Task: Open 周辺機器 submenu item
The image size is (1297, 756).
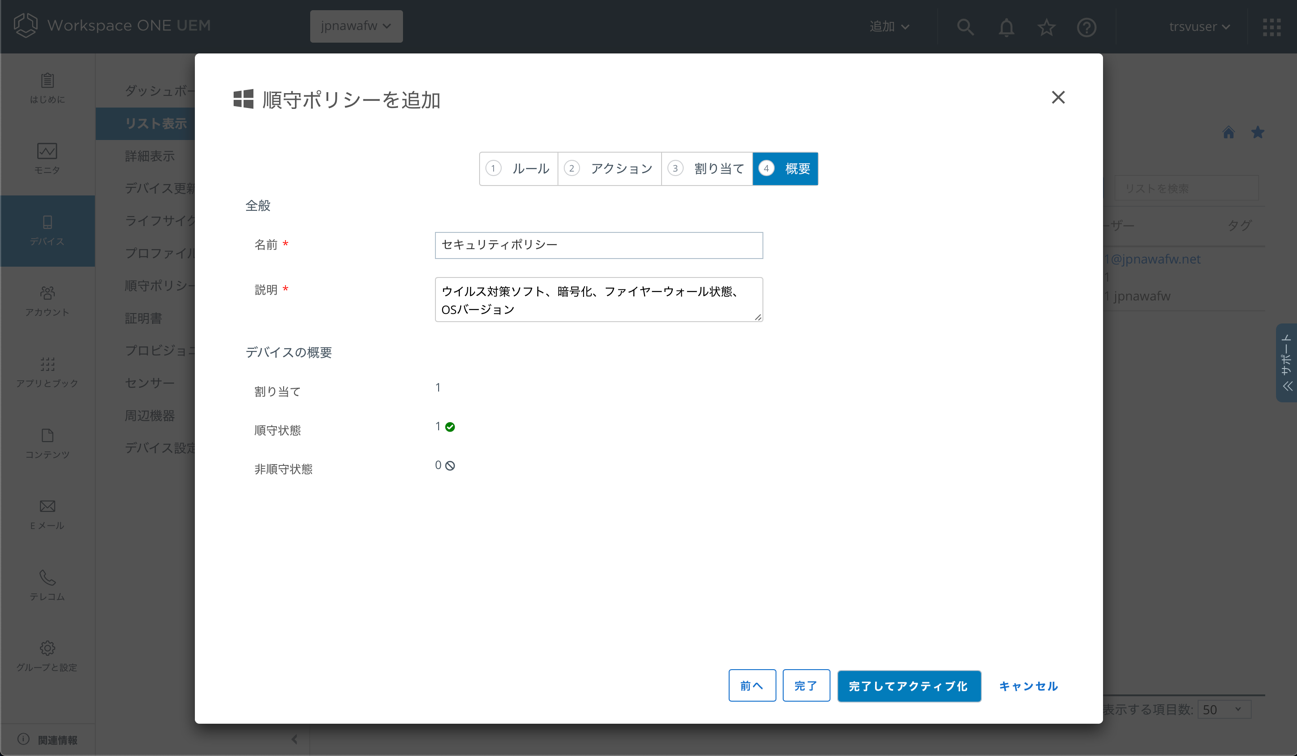Action: point(150,415)
